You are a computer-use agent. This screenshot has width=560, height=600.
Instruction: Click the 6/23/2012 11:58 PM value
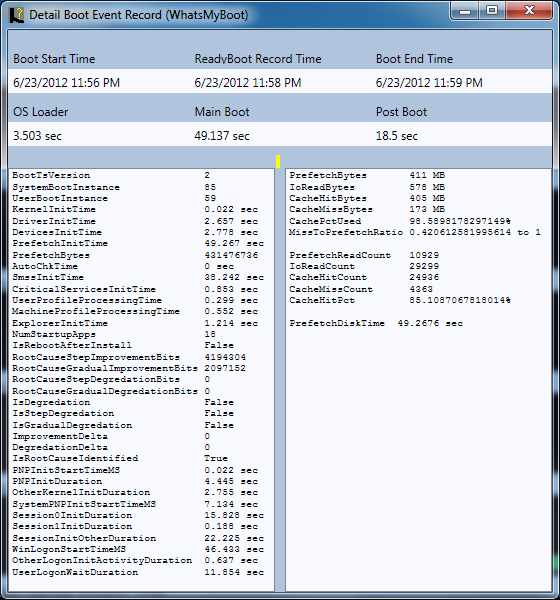tap(248, 83)
